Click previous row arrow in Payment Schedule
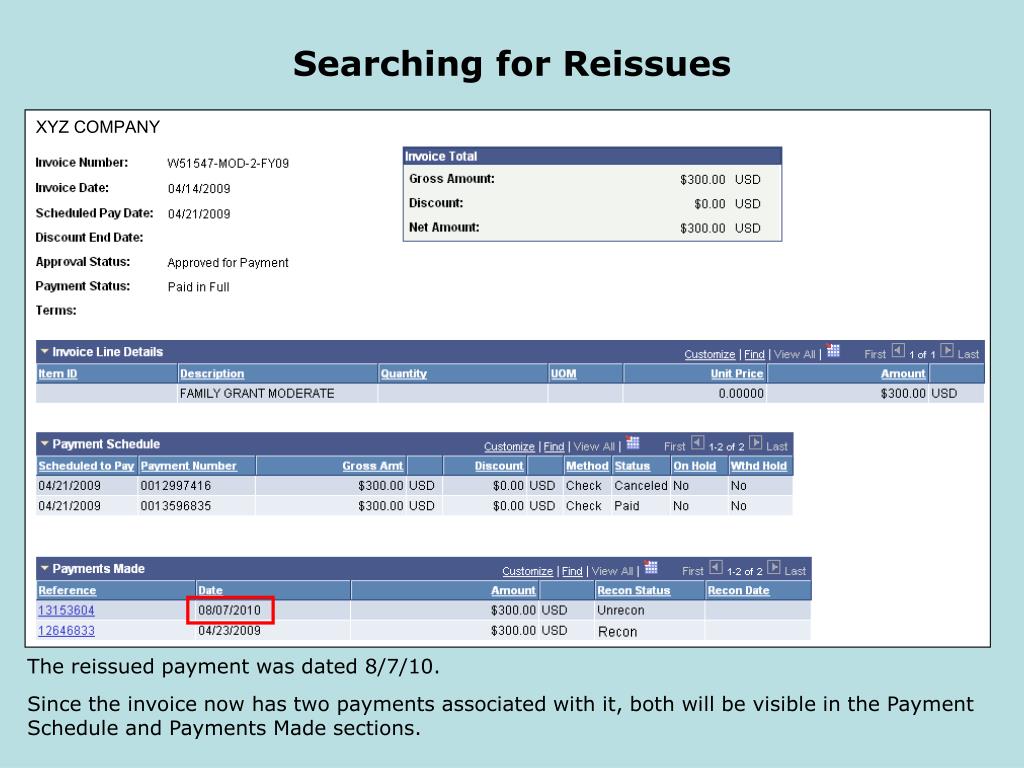 tap(698, 444)
